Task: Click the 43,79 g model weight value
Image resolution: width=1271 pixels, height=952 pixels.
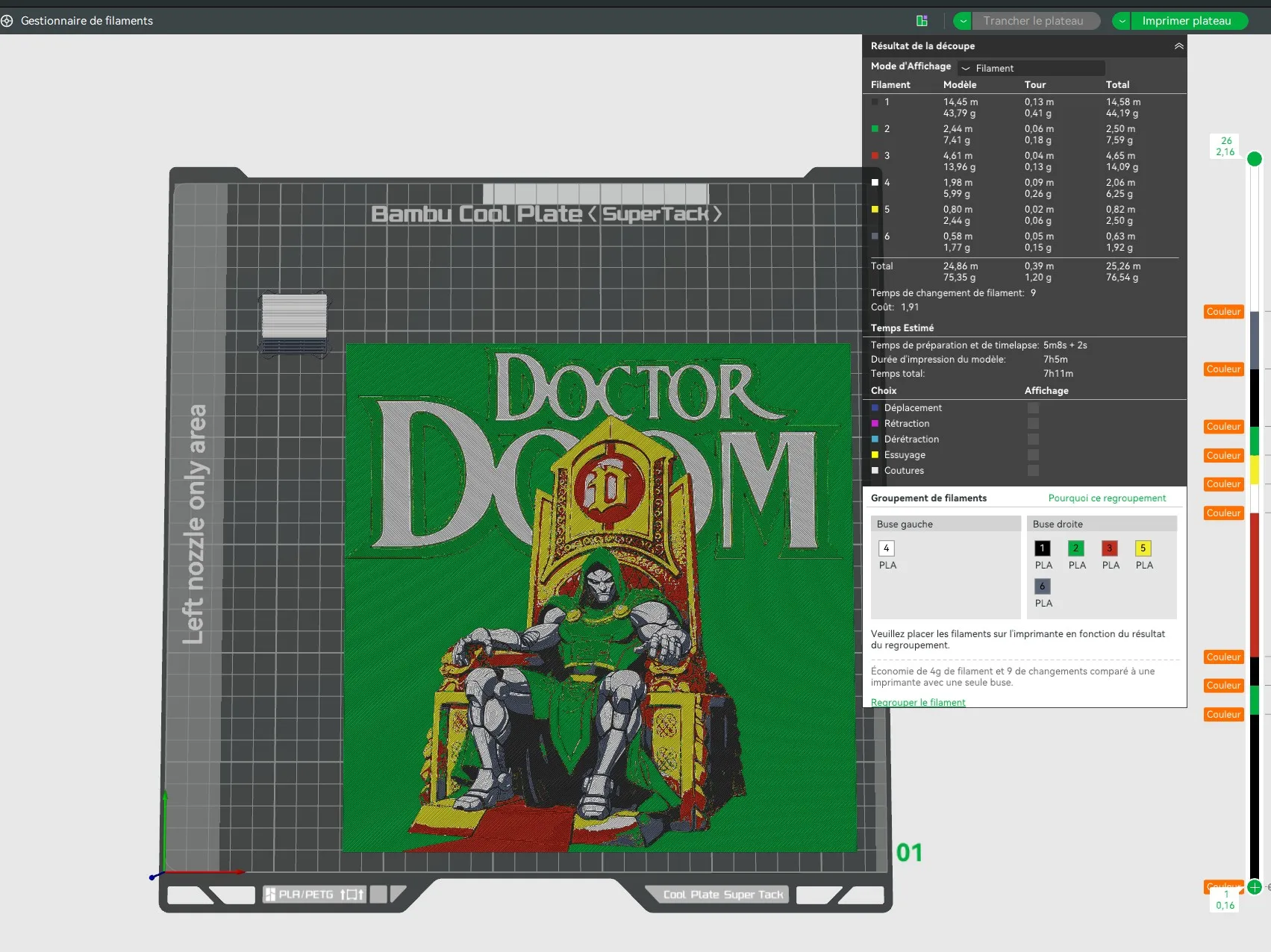Action: tap(959, 113)
